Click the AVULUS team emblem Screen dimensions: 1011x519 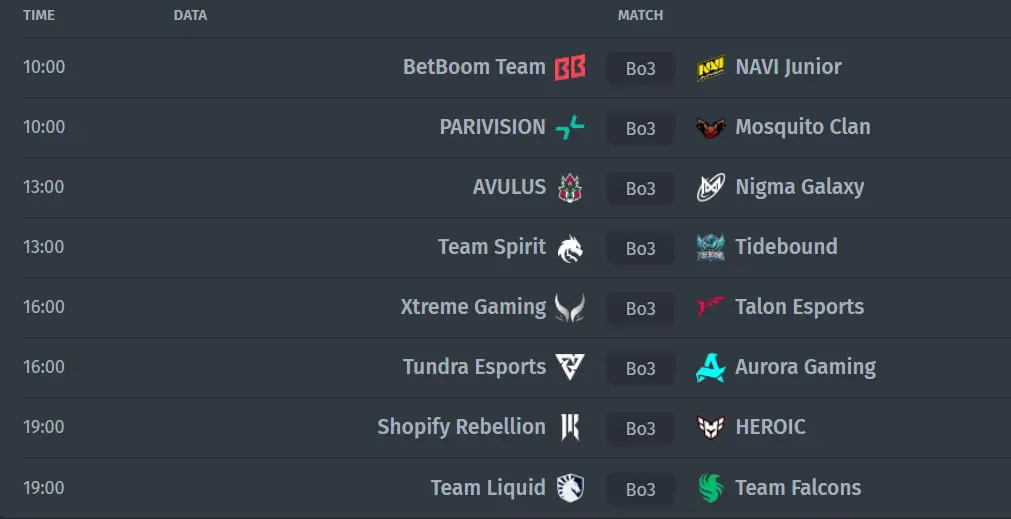pyautogui.click(x=570, y=188)
